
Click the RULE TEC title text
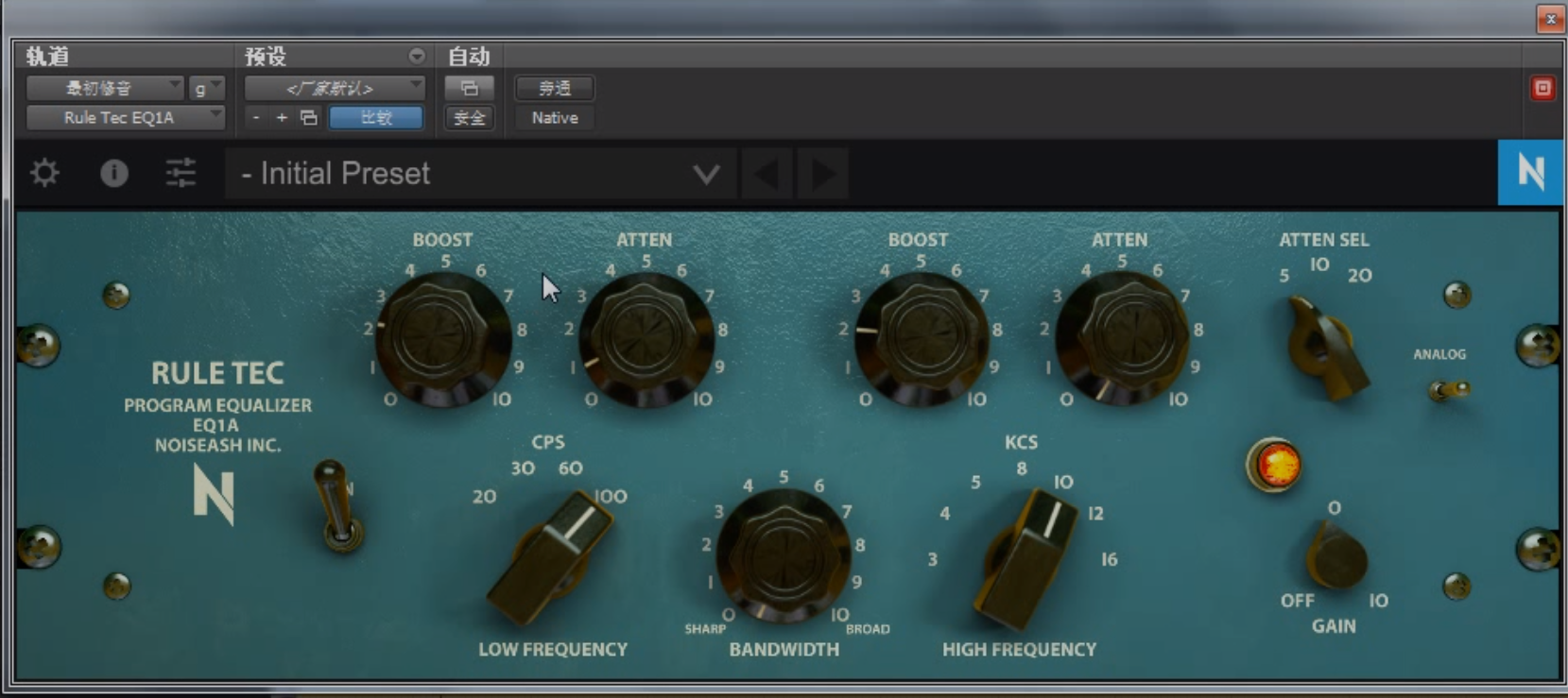(x=217, y=373)
